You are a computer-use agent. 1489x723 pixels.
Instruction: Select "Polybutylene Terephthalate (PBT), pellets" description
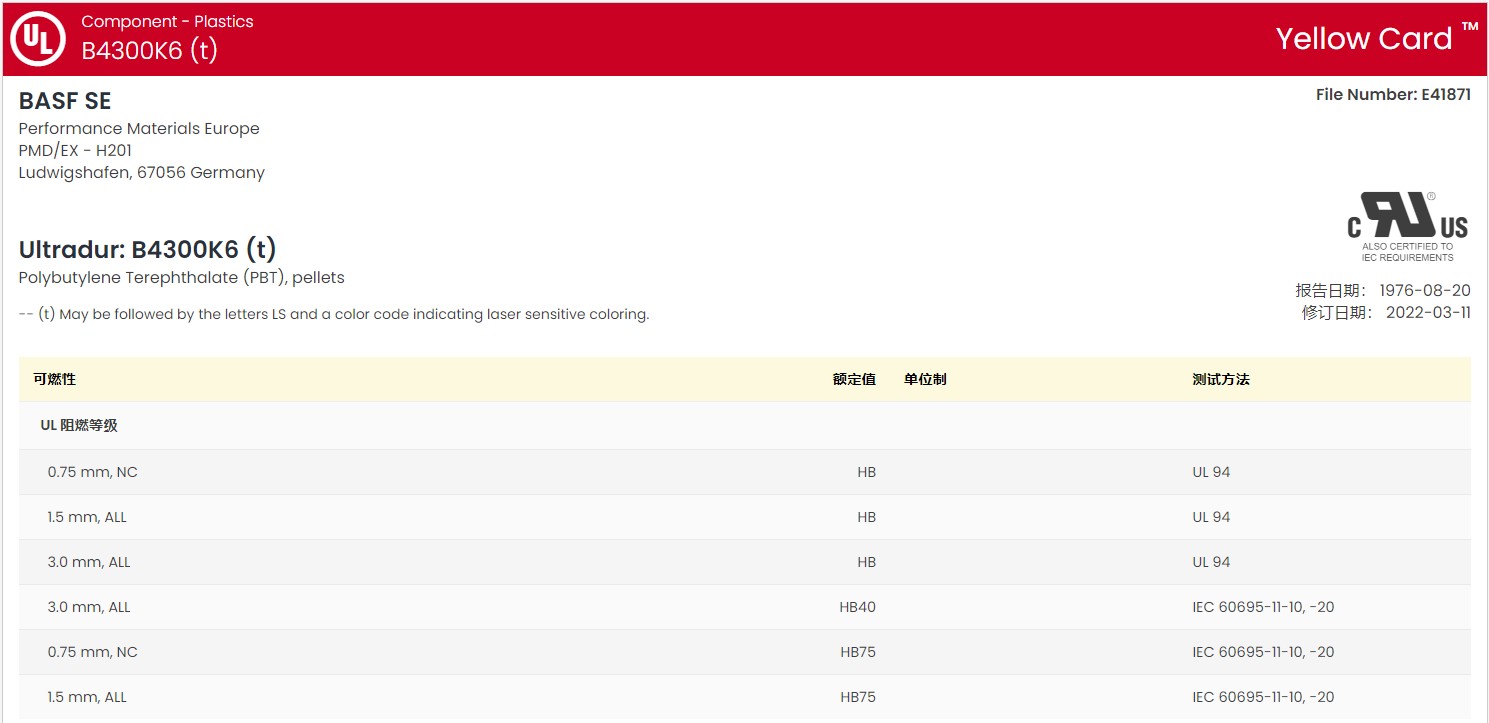point(182,277)
